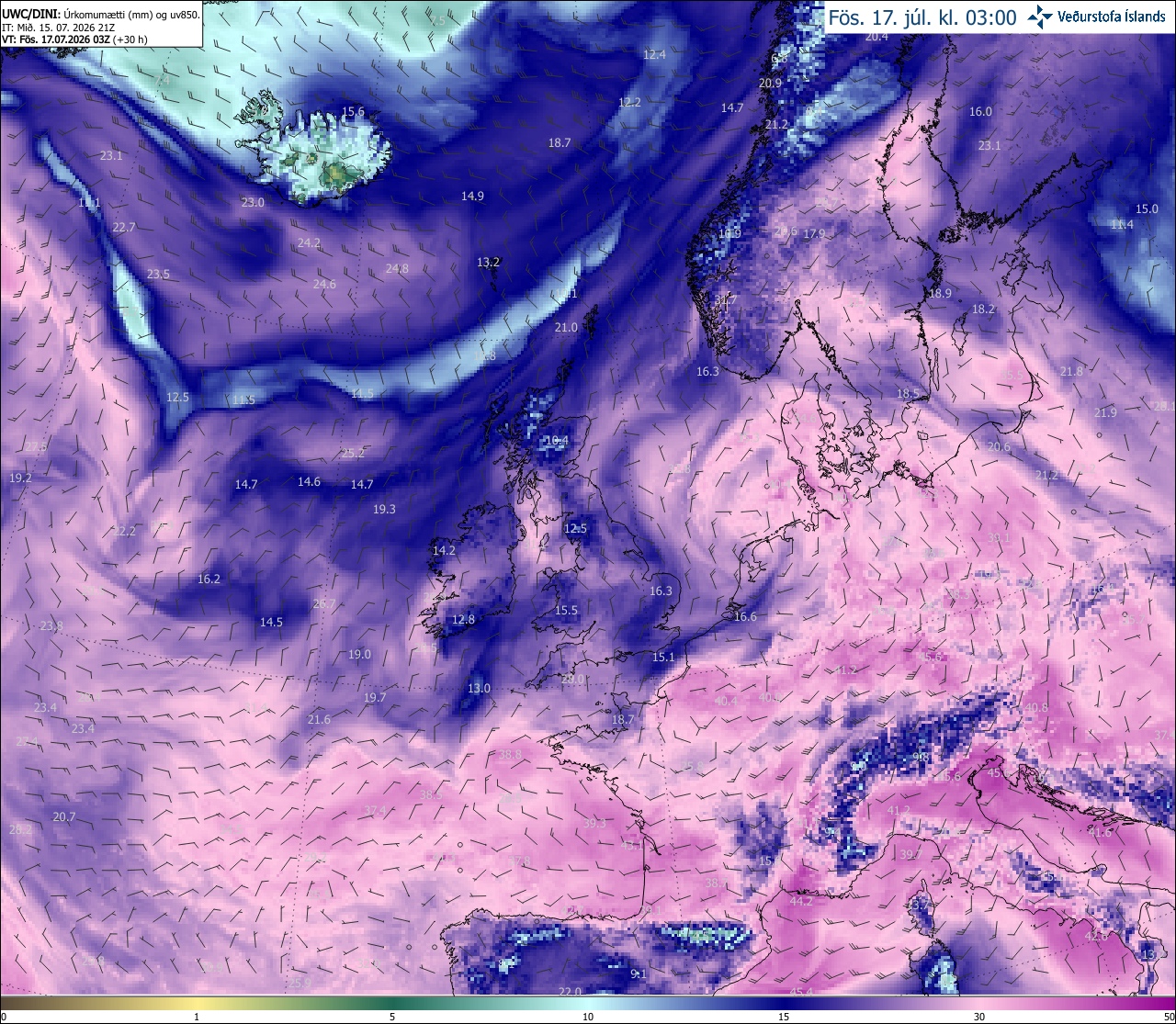Select the IT: Mið. 15. 07. 2026 21Z line
This screenshot has width=1176, height=1024.
pyautogui.click(x=58, y=28)
